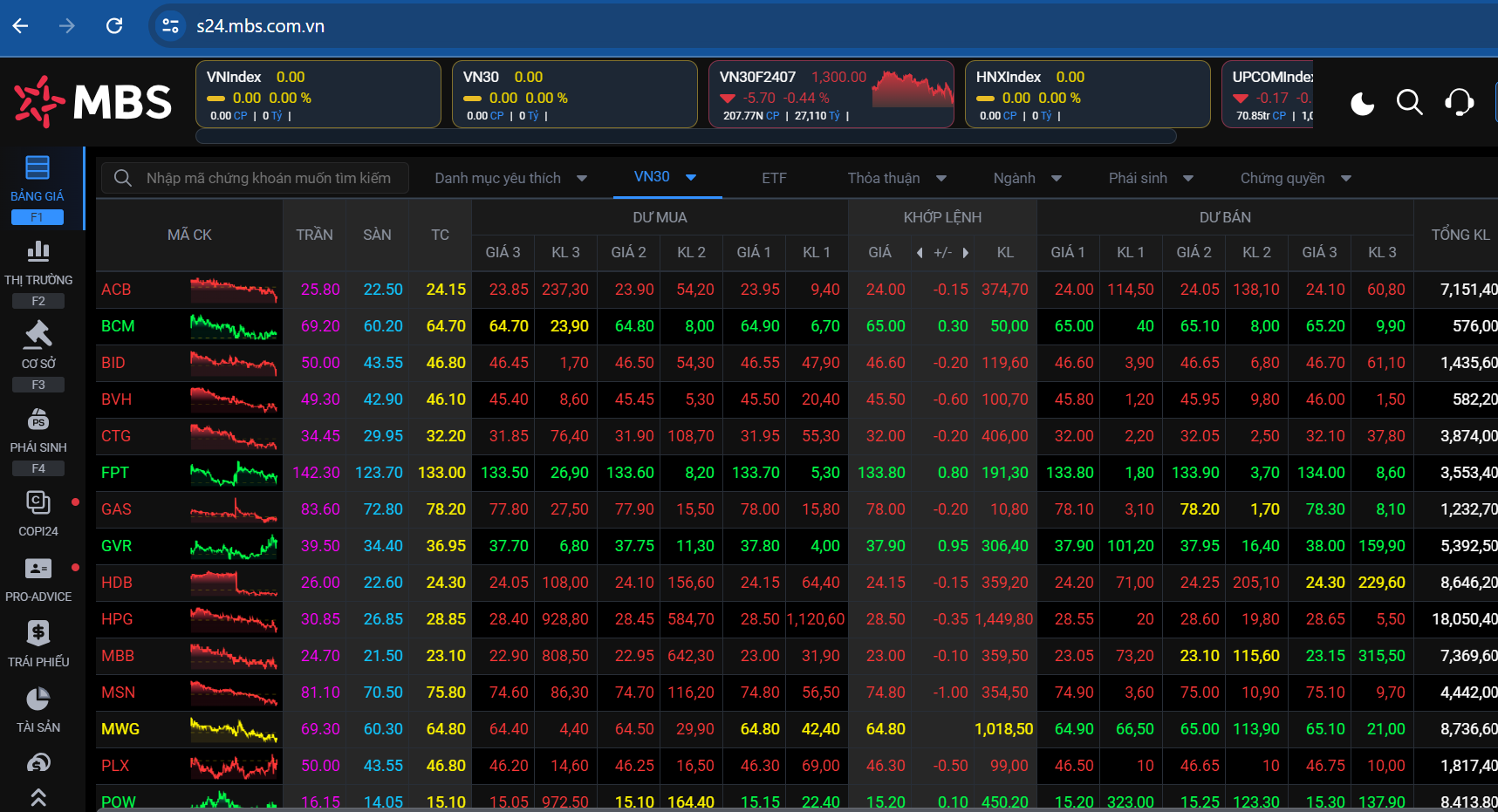This screenshot has height=812, width=1498.
Task: Click the GVR intraday sparkline chart
Action: click(x=234, y=546)
